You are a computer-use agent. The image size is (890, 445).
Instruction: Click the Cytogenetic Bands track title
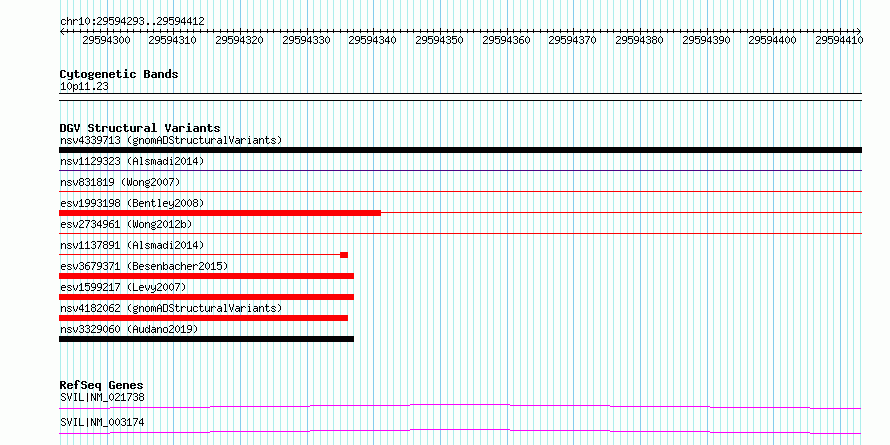(x=119, y=74)
